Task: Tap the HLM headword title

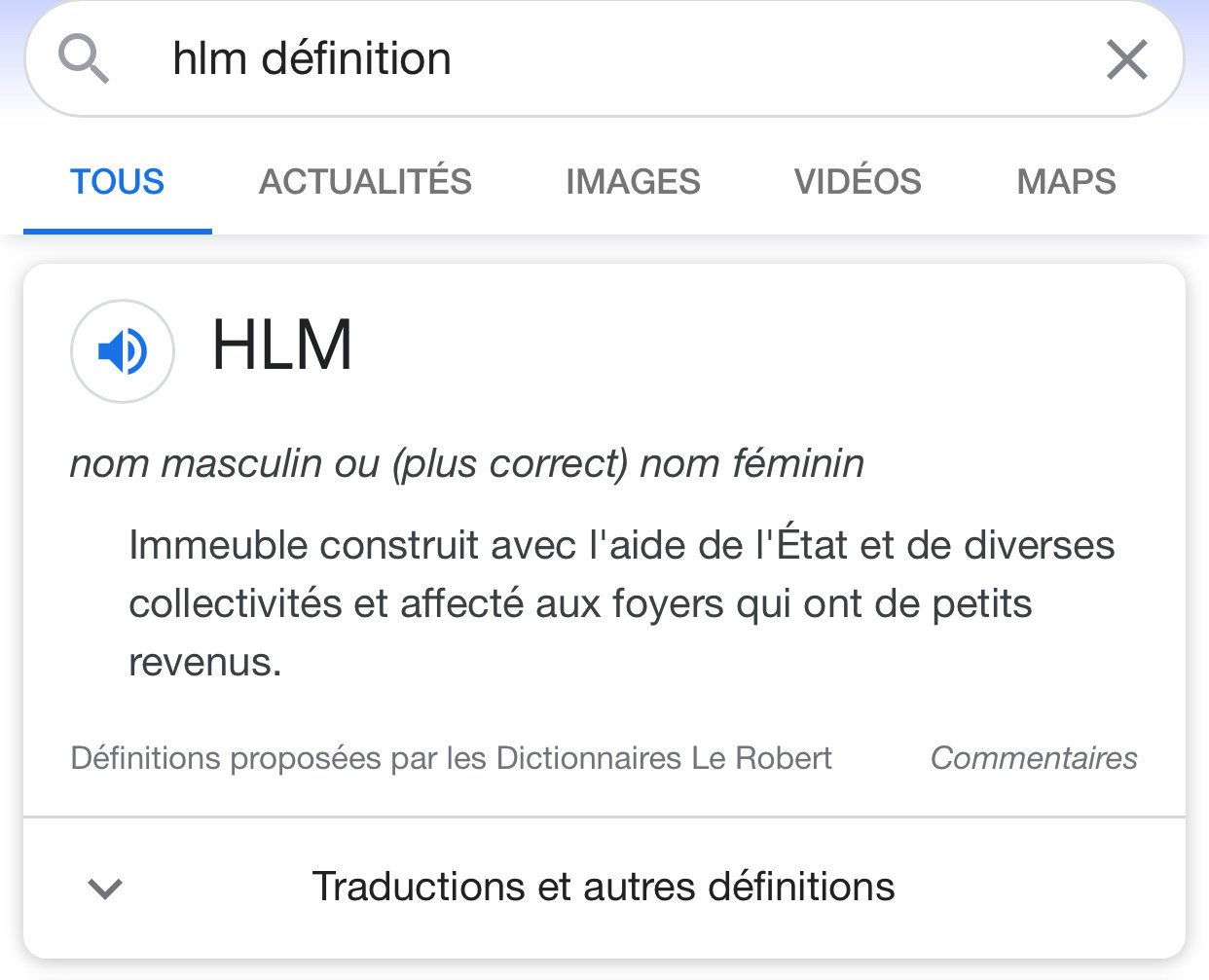Action: pos(282,345)
